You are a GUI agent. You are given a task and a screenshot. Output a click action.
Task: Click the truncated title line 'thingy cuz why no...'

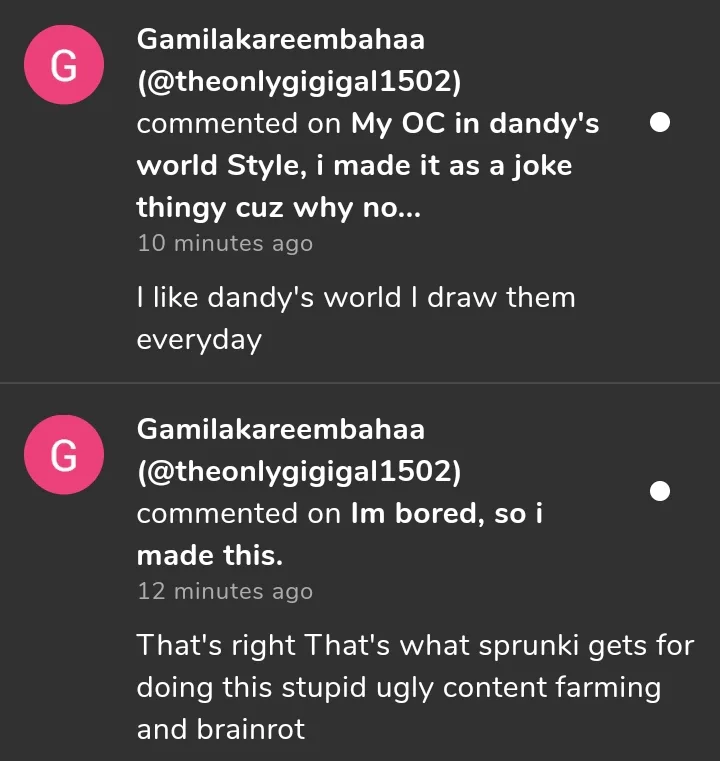click(264, 208)
